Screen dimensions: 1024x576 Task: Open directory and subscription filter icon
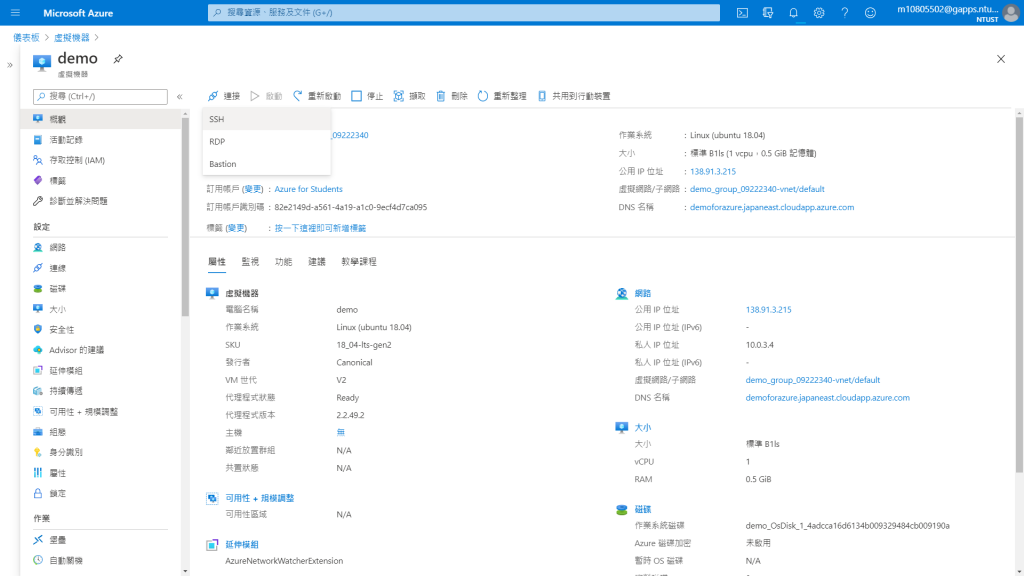(768, 12)
